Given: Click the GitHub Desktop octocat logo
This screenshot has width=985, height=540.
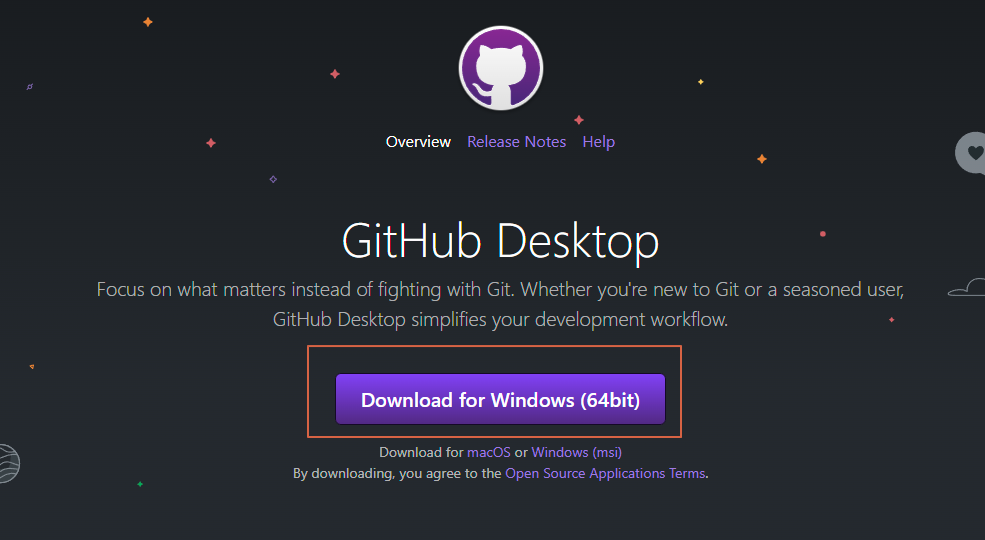Looking at the screenshot, I should (x=501, y=68).
